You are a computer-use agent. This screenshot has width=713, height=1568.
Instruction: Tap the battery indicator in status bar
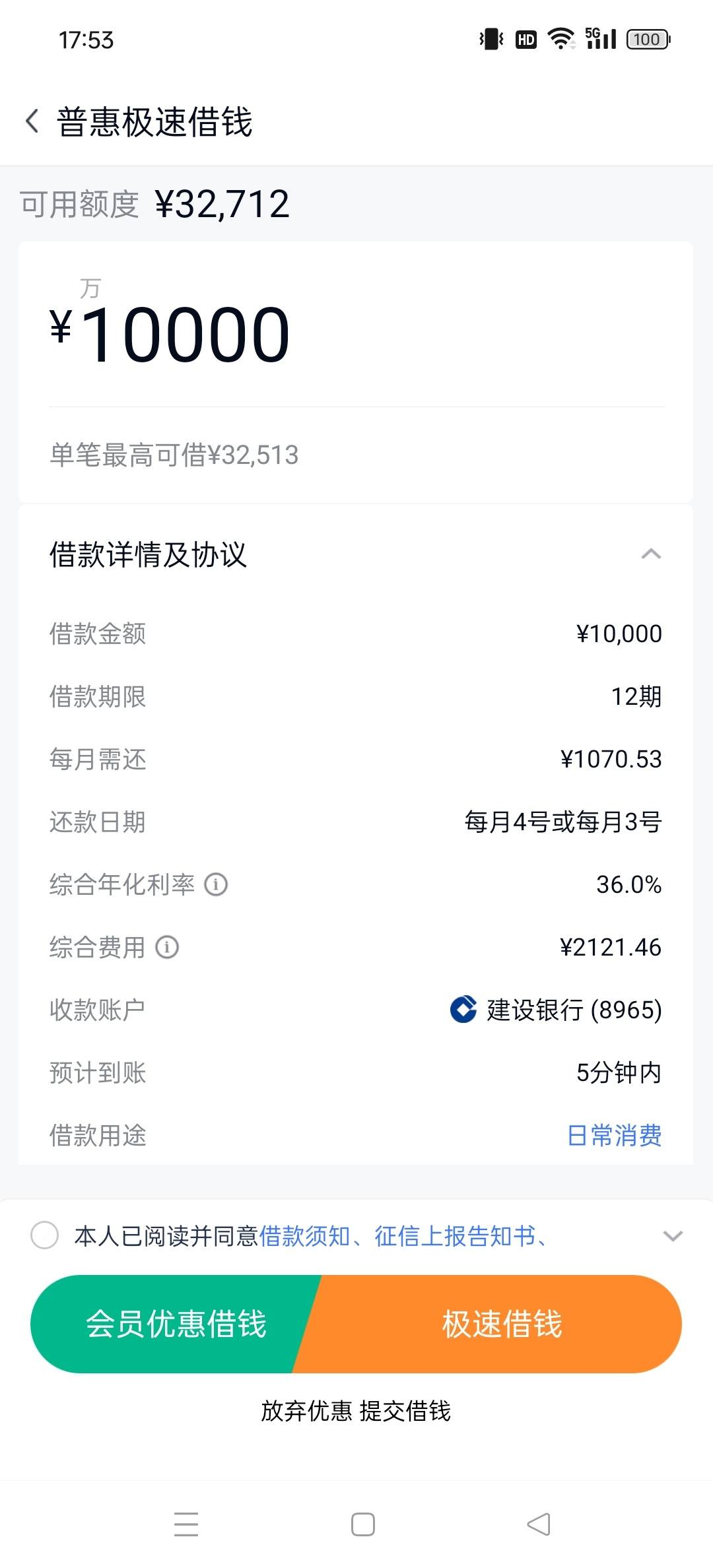click(648, 40)
